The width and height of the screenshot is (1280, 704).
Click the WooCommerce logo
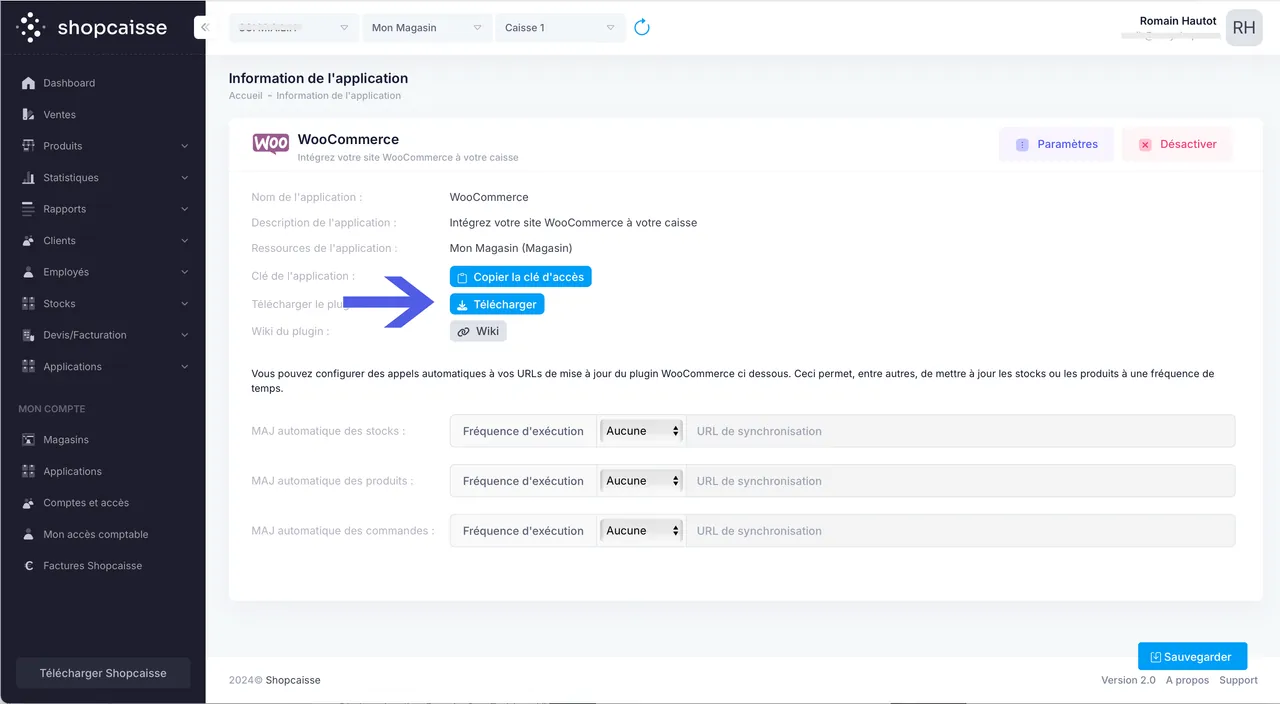(271, 144)
